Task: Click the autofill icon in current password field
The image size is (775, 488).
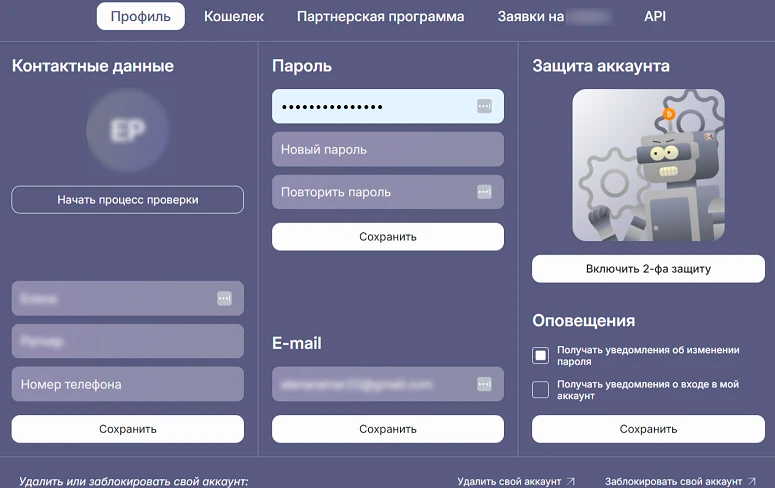Action: (x=484, y=106)
